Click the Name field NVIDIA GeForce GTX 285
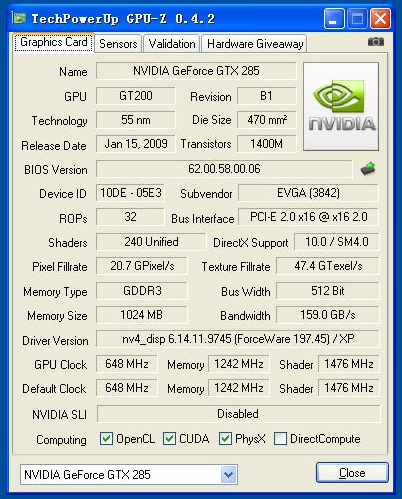Screen dimensions: 402x499 coord(196,71)
